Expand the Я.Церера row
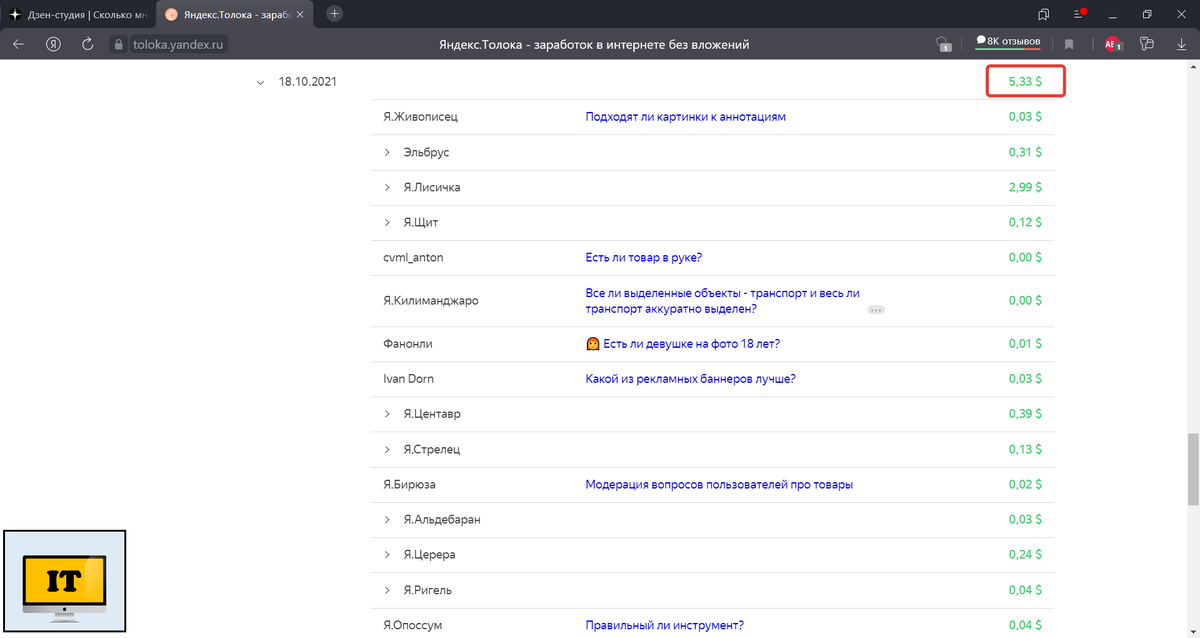The image size is (1200, 638). coord(387,555)
